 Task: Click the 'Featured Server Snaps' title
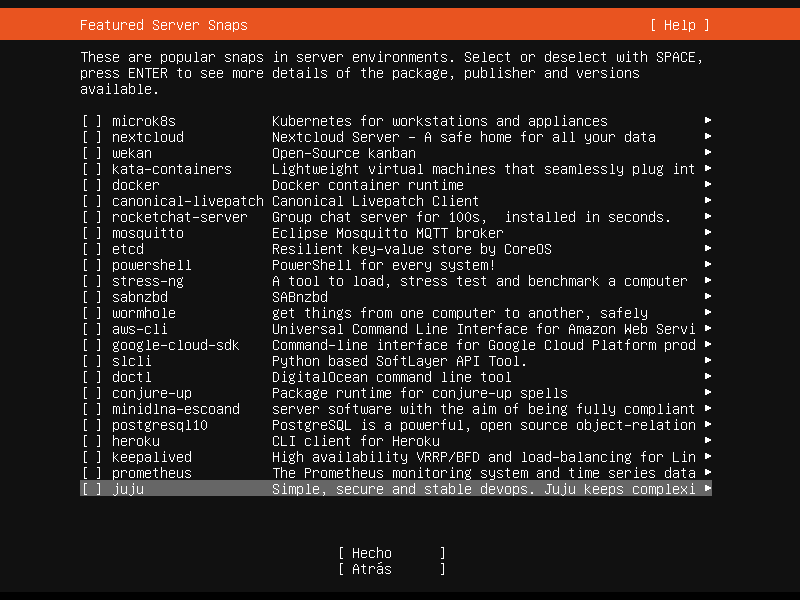pyautogui.click(x=164, y=25)
